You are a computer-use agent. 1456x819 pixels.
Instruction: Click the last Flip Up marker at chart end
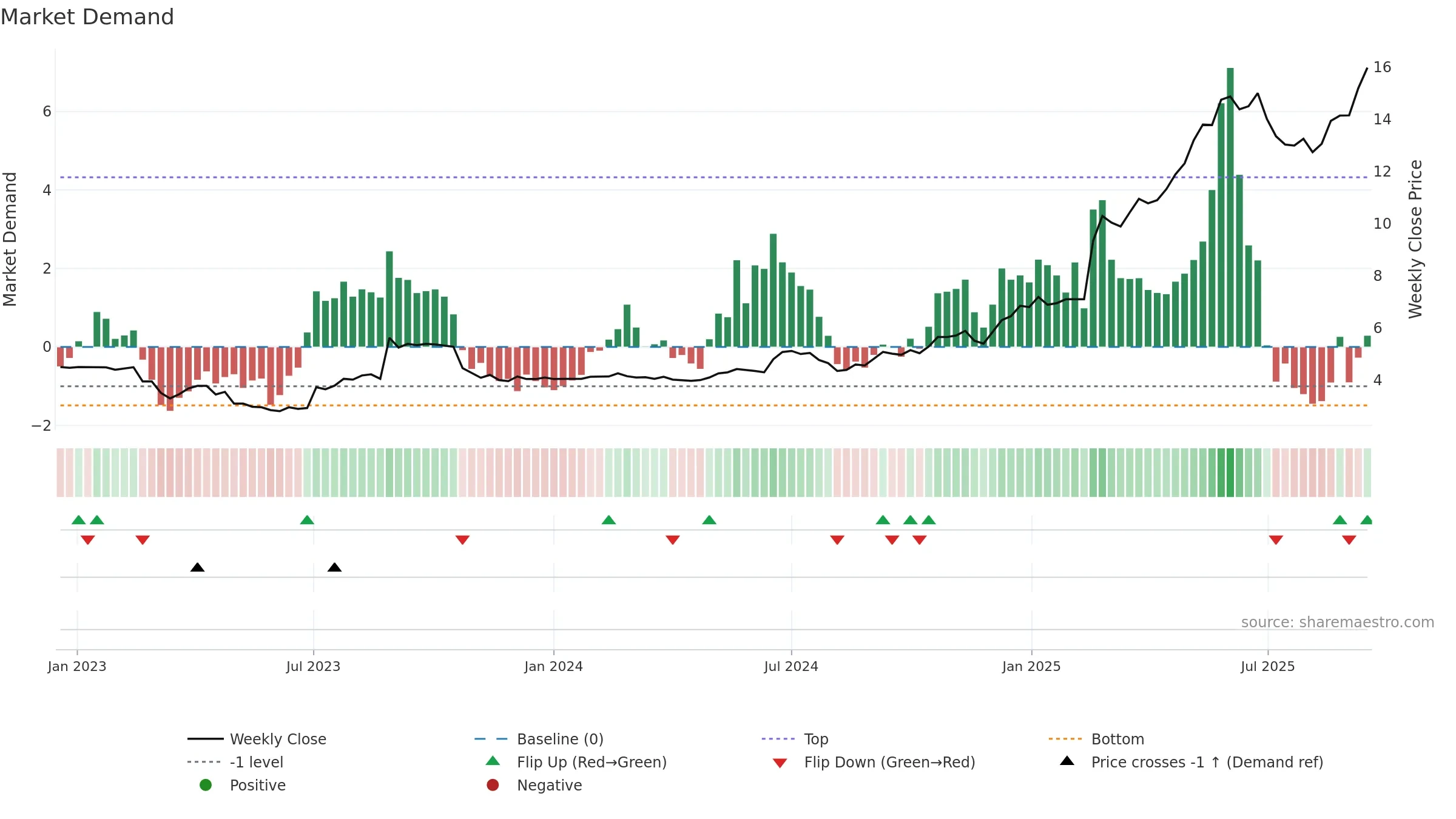1366,520
